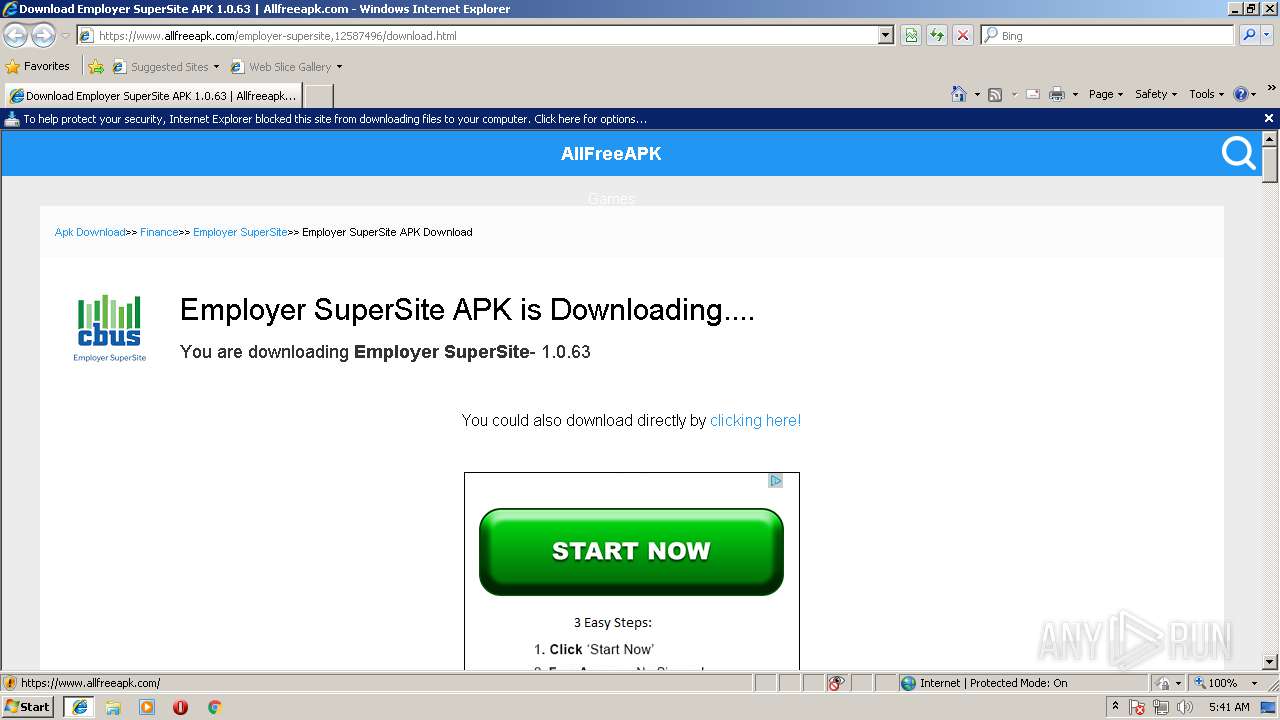Open the search provider dropdown arrow
The height and width of the screenshot is (720, 1280).
[x=1268, y=35]
